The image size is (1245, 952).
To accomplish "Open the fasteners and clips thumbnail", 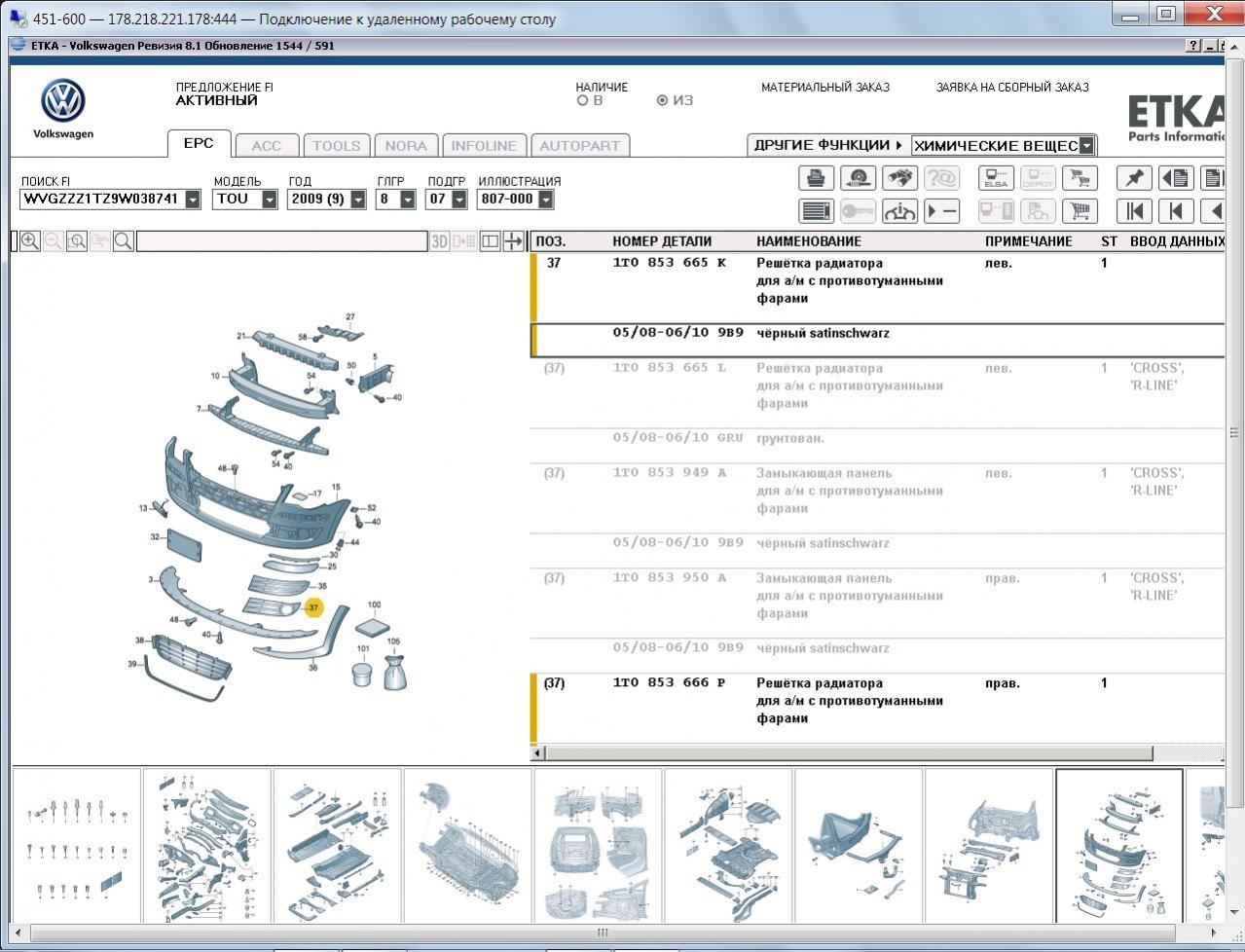I will tap(77, 845).
